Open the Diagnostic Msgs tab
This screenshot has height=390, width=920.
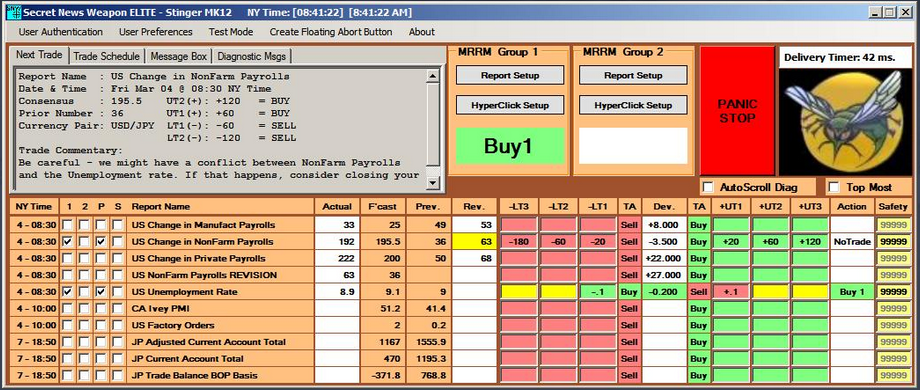click(x=251, y=56)
